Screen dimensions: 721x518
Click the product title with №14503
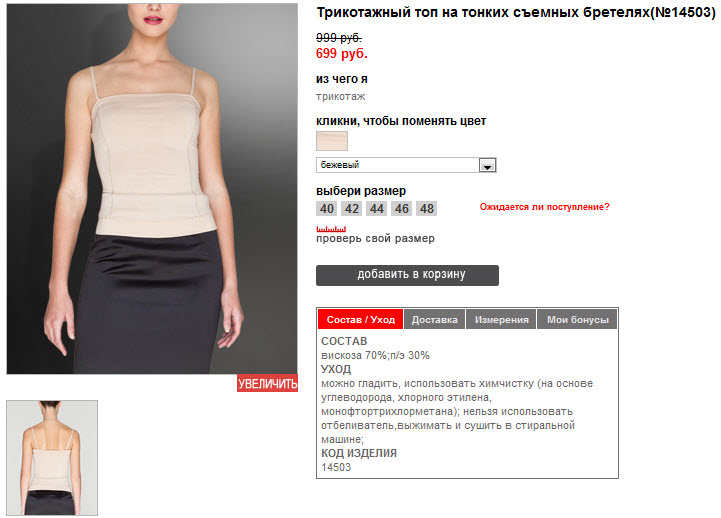pyautogui.click(x=516, y=12)
